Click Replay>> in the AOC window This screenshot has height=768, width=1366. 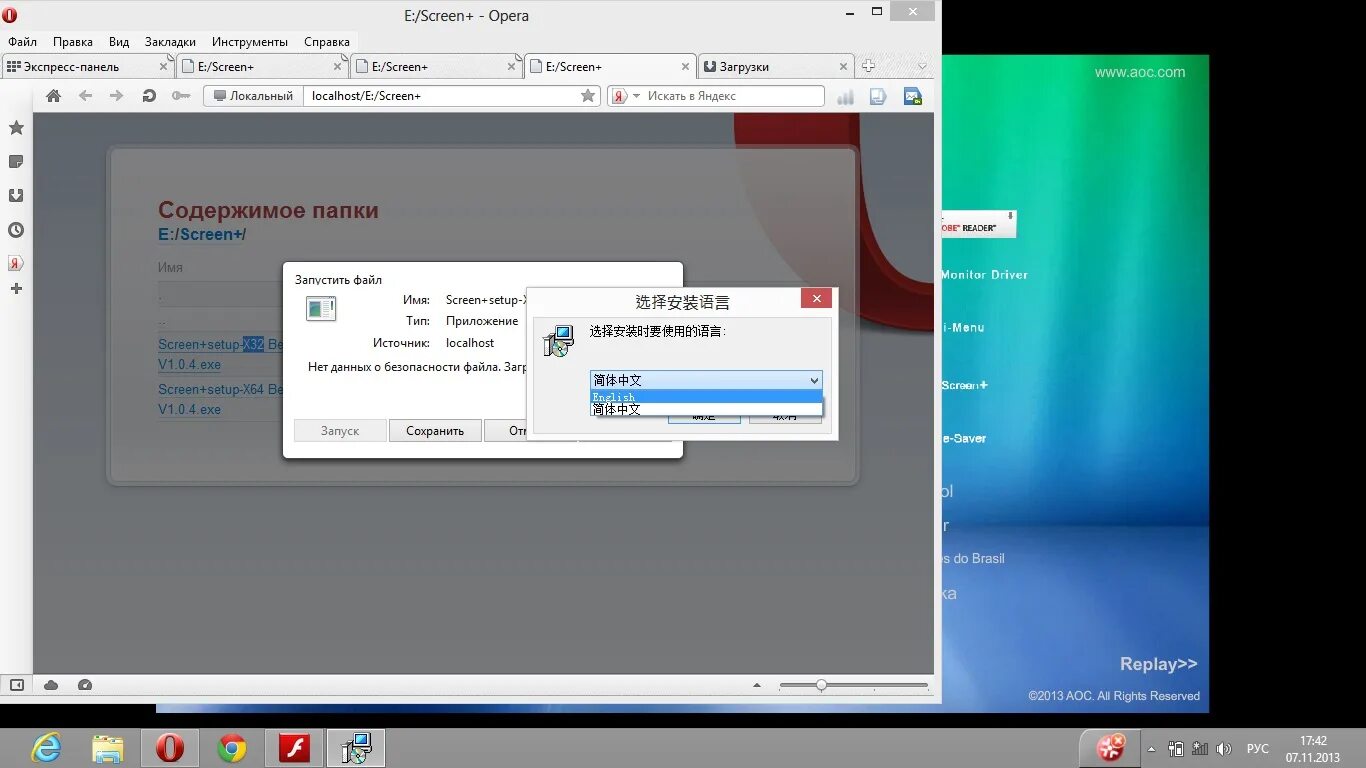click(x=1158, y=664)
